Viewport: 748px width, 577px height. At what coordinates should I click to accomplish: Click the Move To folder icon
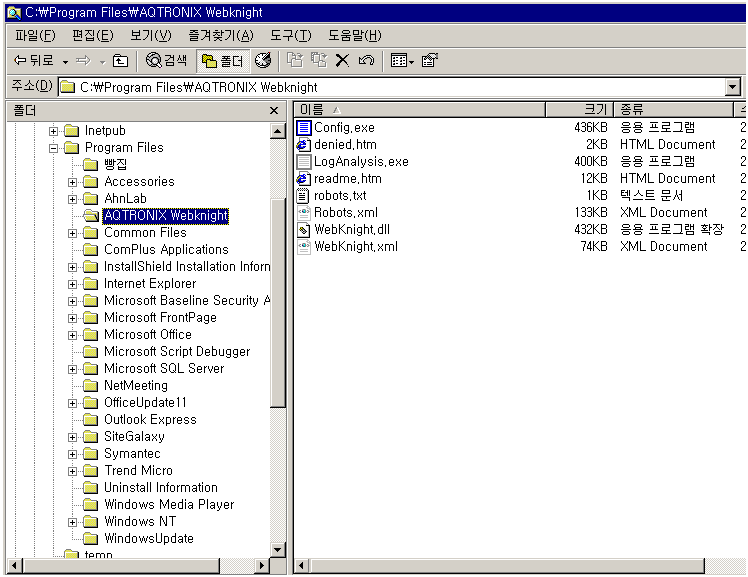(x=295, y=61)
